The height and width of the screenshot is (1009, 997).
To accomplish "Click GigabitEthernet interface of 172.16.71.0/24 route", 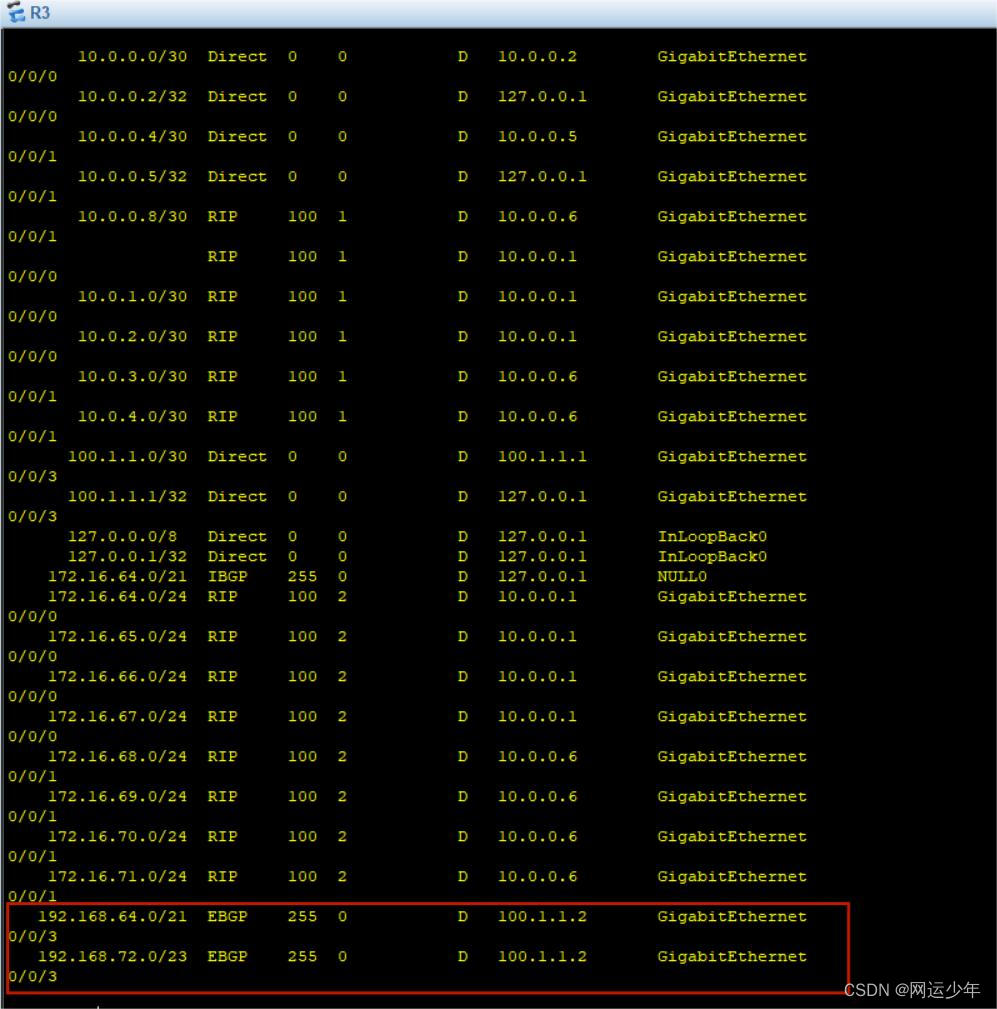I will pyautogui.click(x=732, y=876).
